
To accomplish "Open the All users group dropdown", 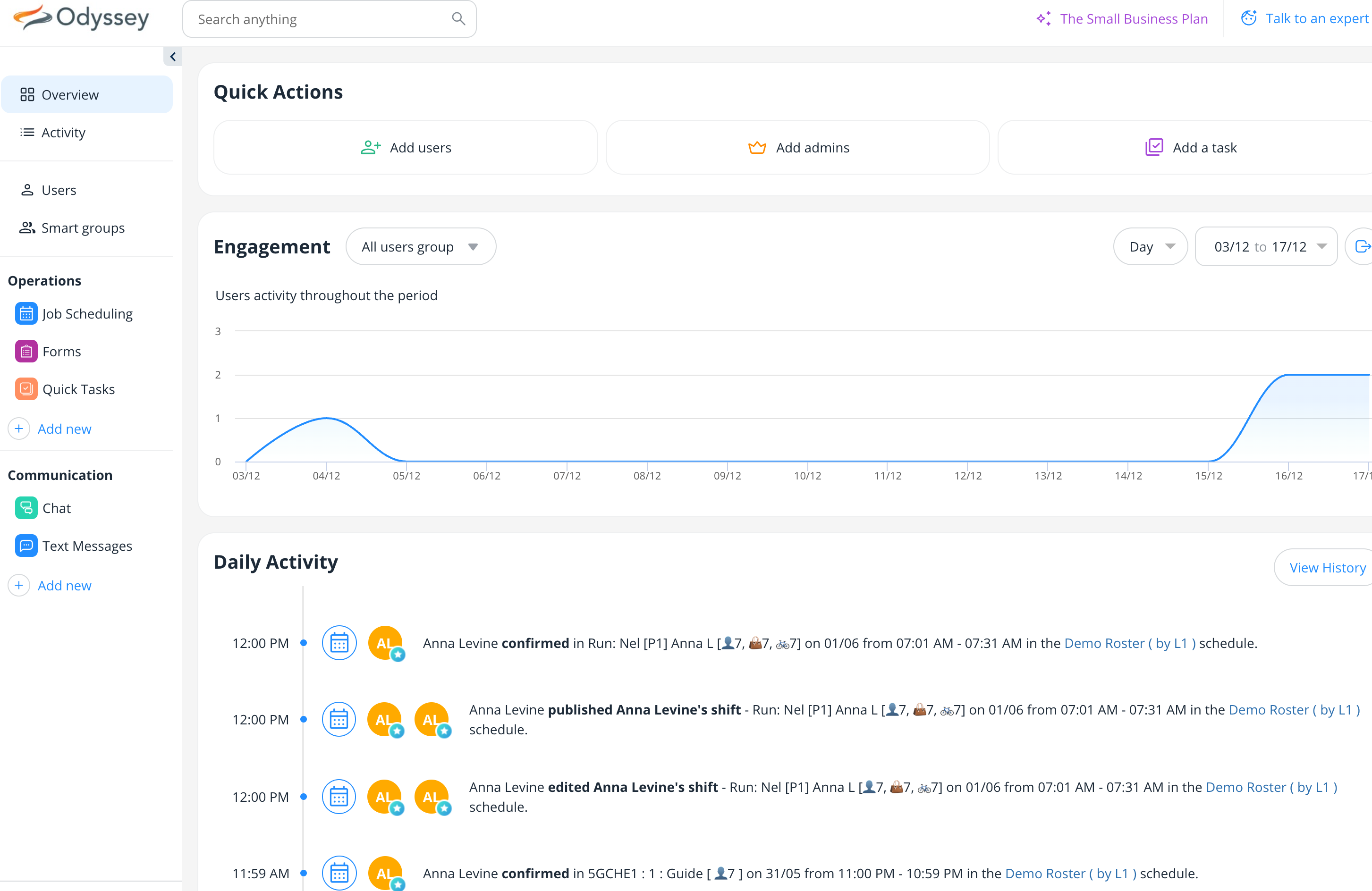I will pyautogui.click(x=420, y=247).
